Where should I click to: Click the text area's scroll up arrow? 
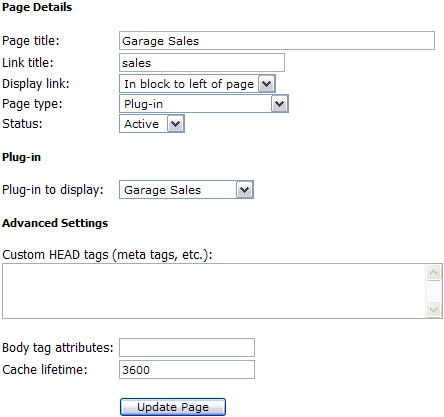434,273
